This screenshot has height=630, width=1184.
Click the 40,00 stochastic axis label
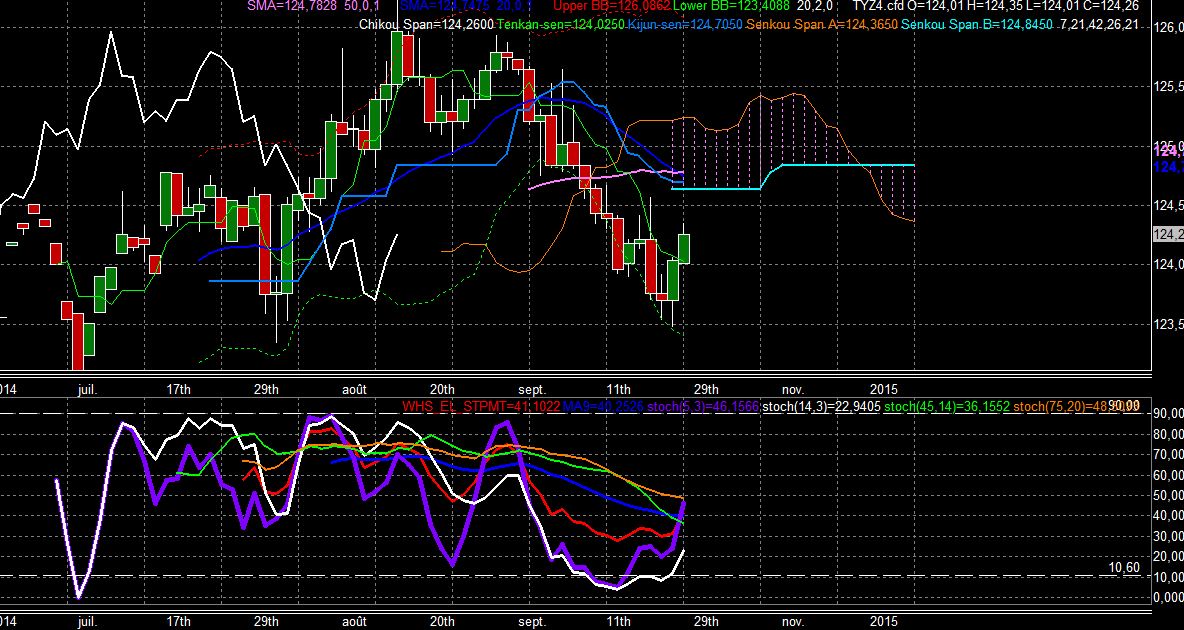pos(1169,516)
